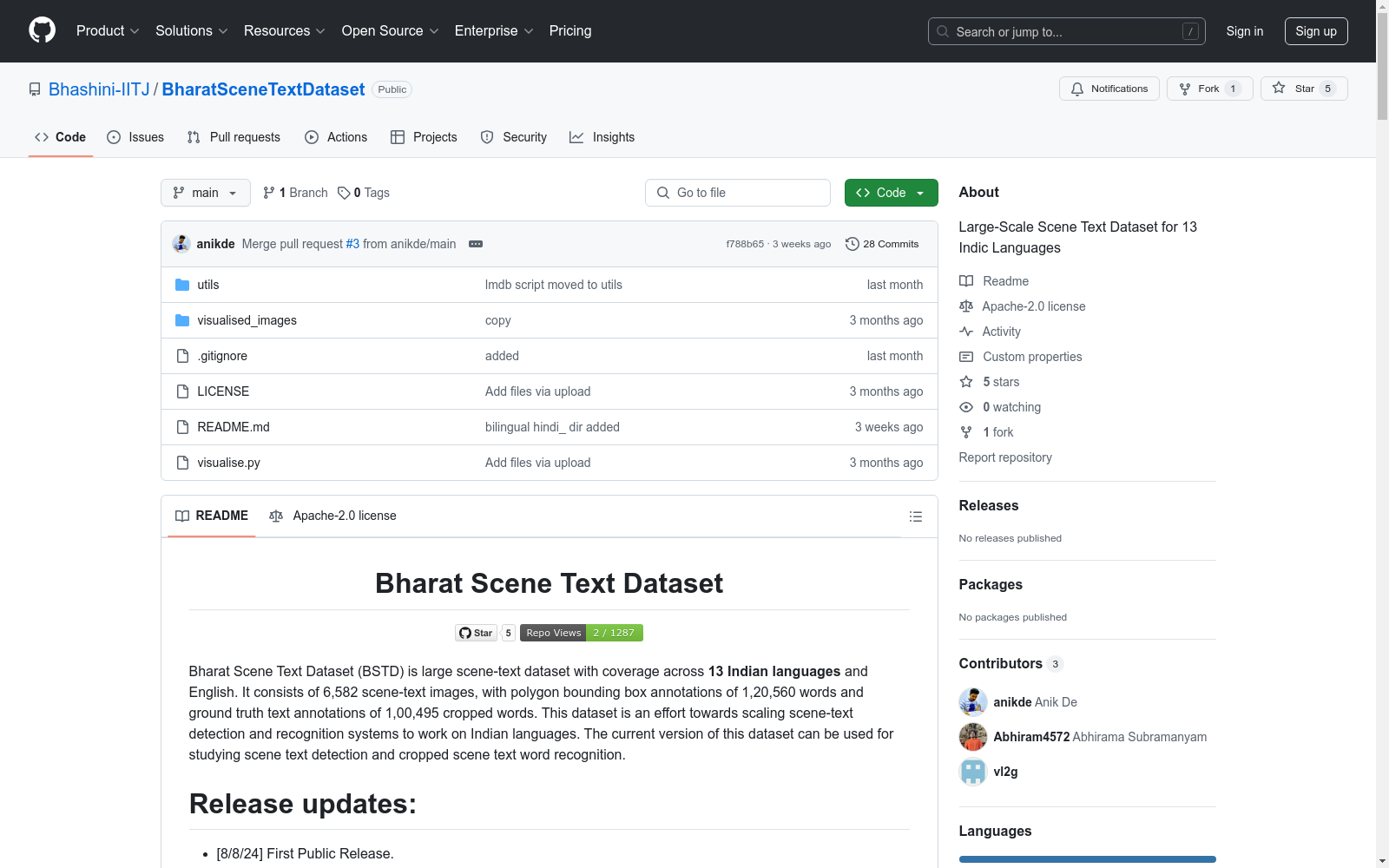The width and height of the screenshot is (1389, 868).
Task: Click anikde's avatar in the commit bar
Action: click(x=181, y=244)
